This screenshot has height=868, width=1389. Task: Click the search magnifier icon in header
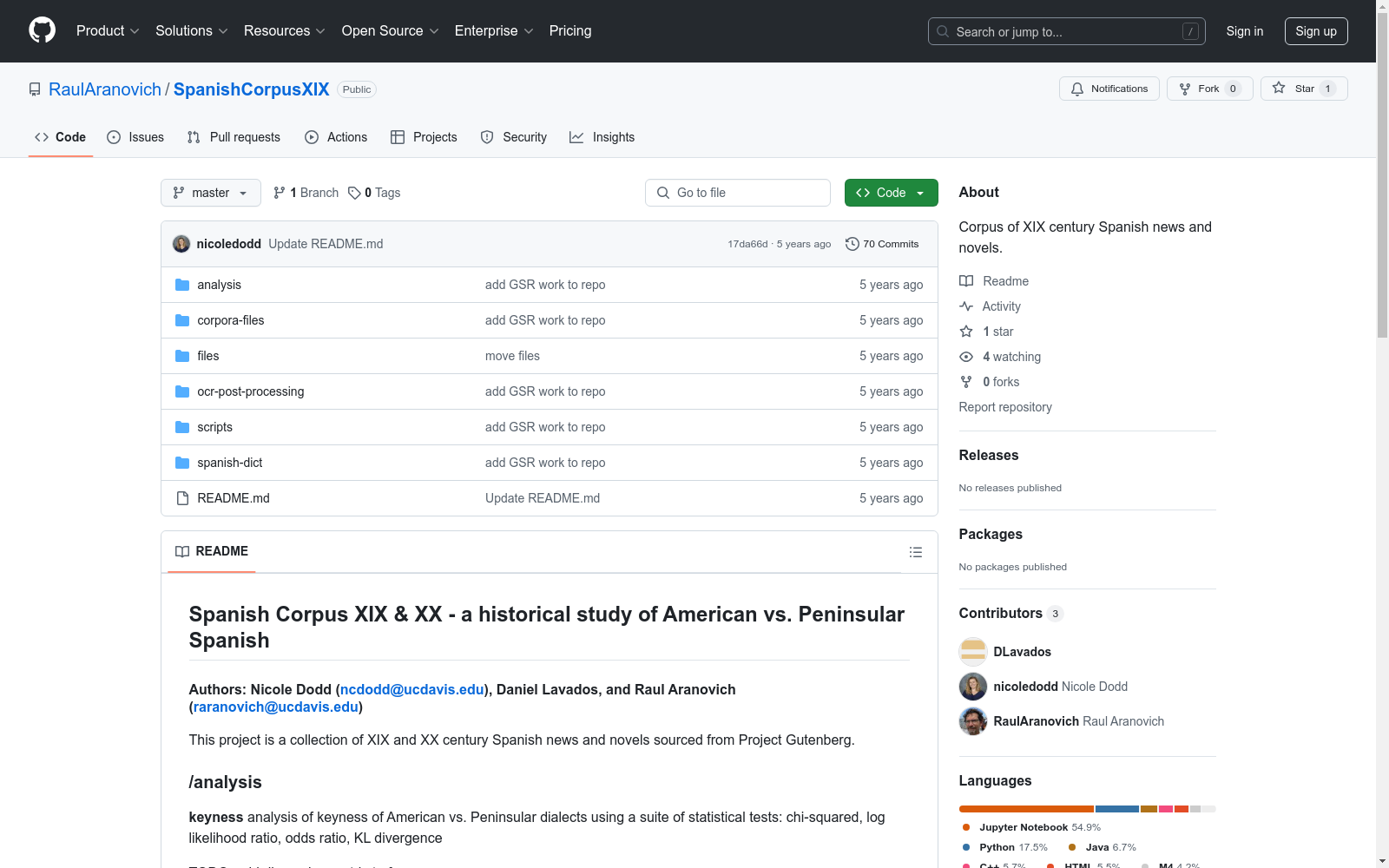click(943, 31)
